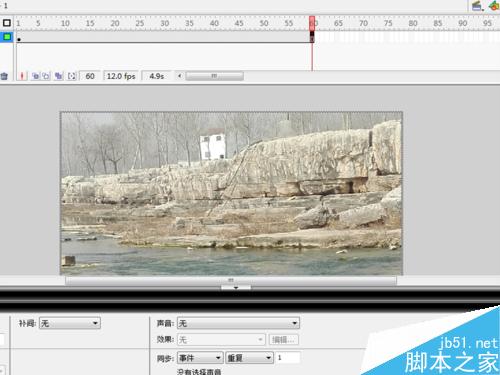The image size is (500, 375).
Task: Open the 同步 事件 sync dropdown
Action: click(200, 358)
